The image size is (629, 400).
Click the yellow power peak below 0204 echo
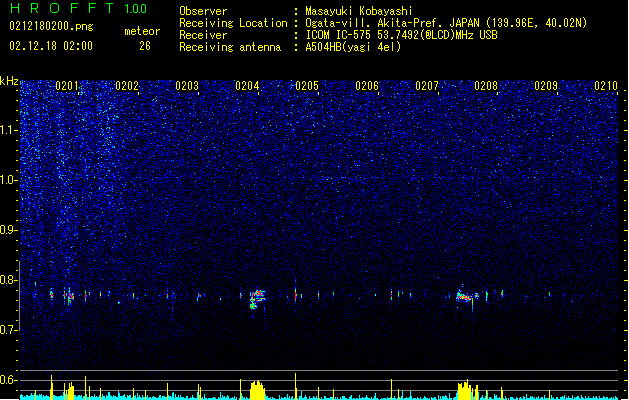[258, 390]
